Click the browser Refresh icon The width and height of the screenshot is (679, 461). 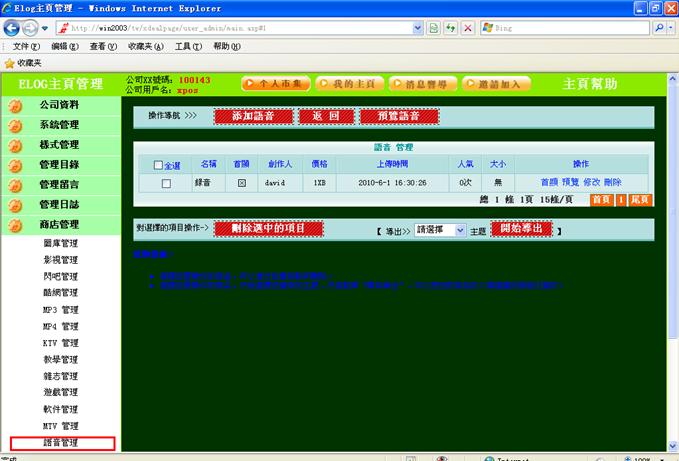click(x=434, y=28)
